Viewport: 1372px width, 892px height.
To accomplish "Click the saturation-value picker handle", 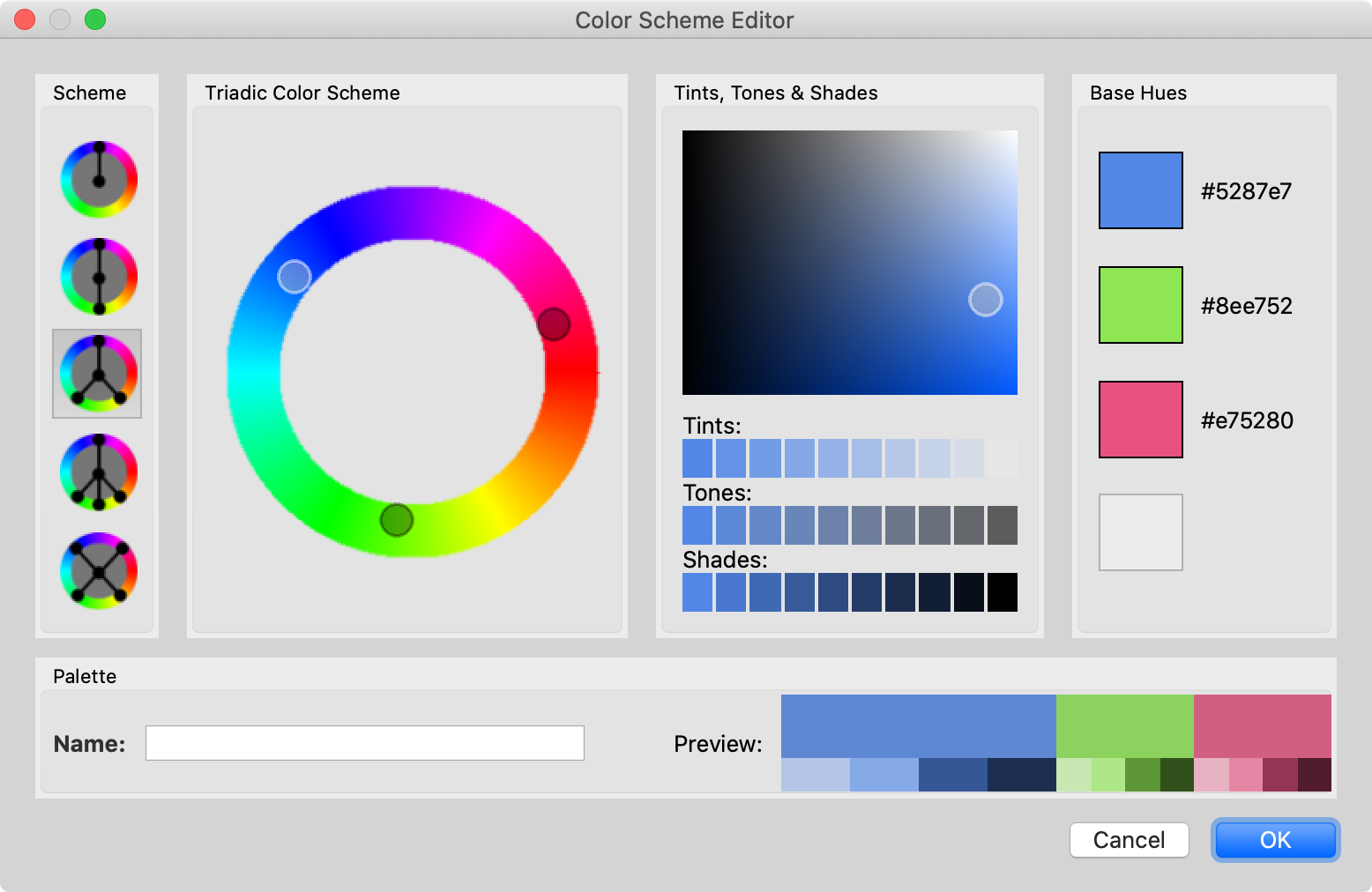I will [985, 300].
